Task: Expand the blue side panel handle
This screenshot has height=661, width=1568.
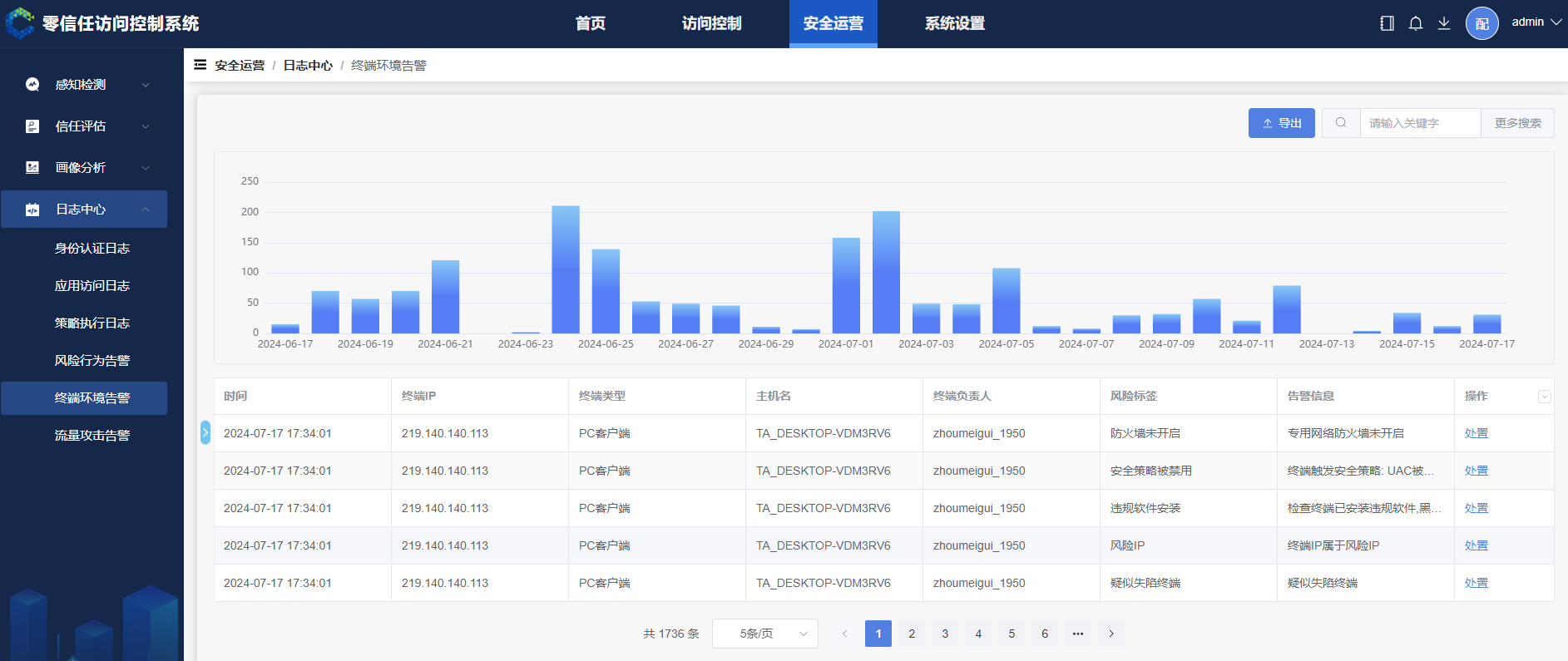Action: pyautogui.click(x=205, y=432)
